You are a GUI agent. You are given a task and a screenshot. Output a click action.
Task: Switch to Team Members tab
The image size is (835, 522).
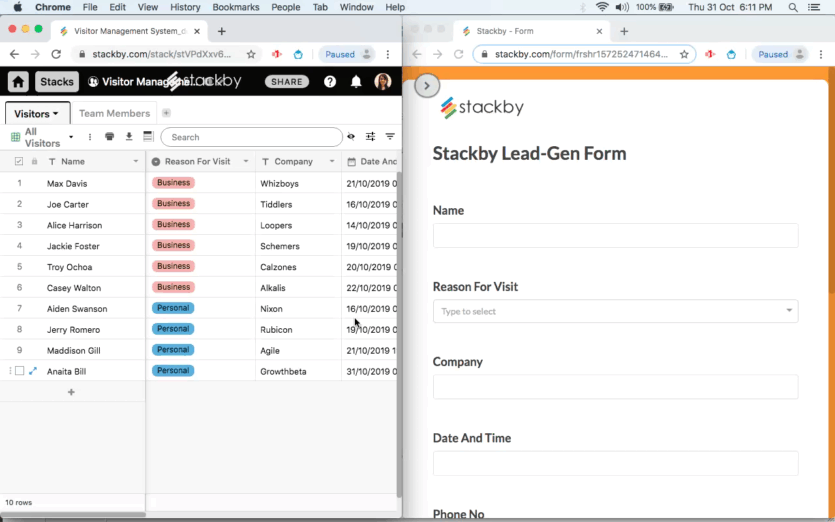114,113
